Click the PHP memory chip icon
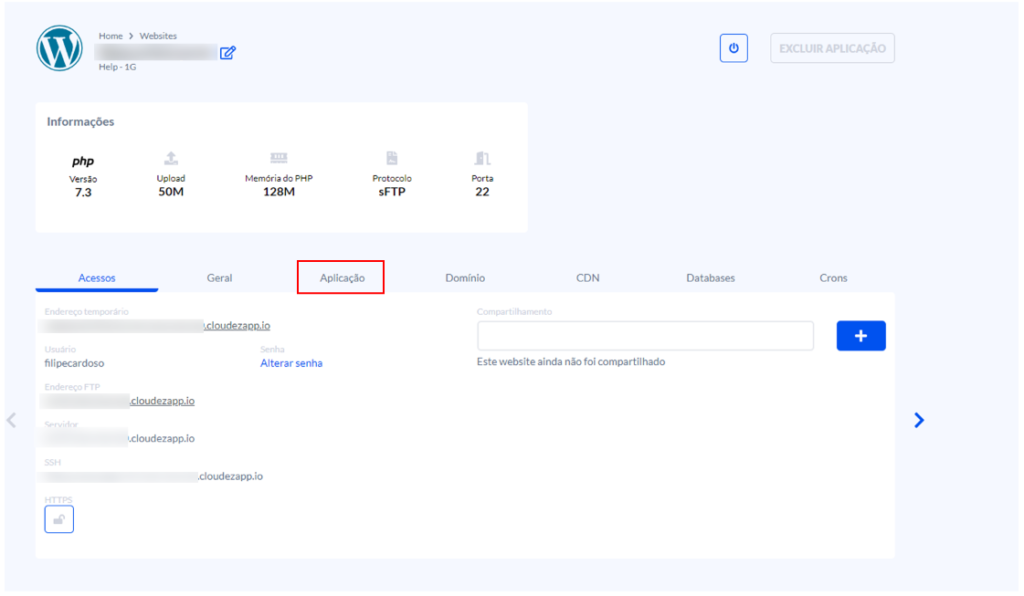 tap(279, 158)
